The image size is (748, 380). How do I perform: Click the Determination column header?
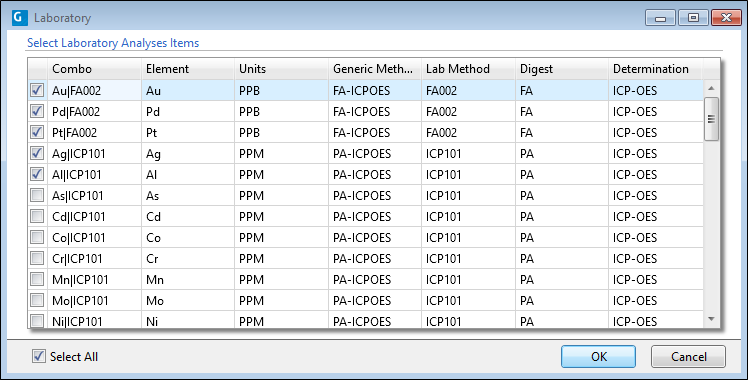(x=655, y=69)
